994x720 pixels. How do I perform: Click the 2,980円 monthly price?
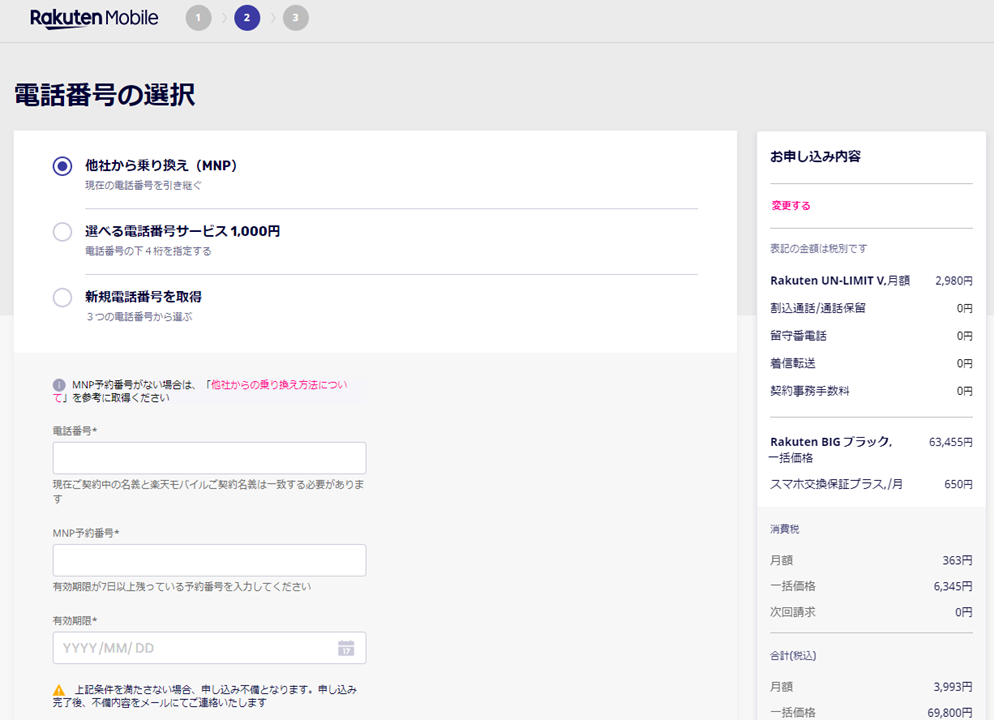point(953,280)
